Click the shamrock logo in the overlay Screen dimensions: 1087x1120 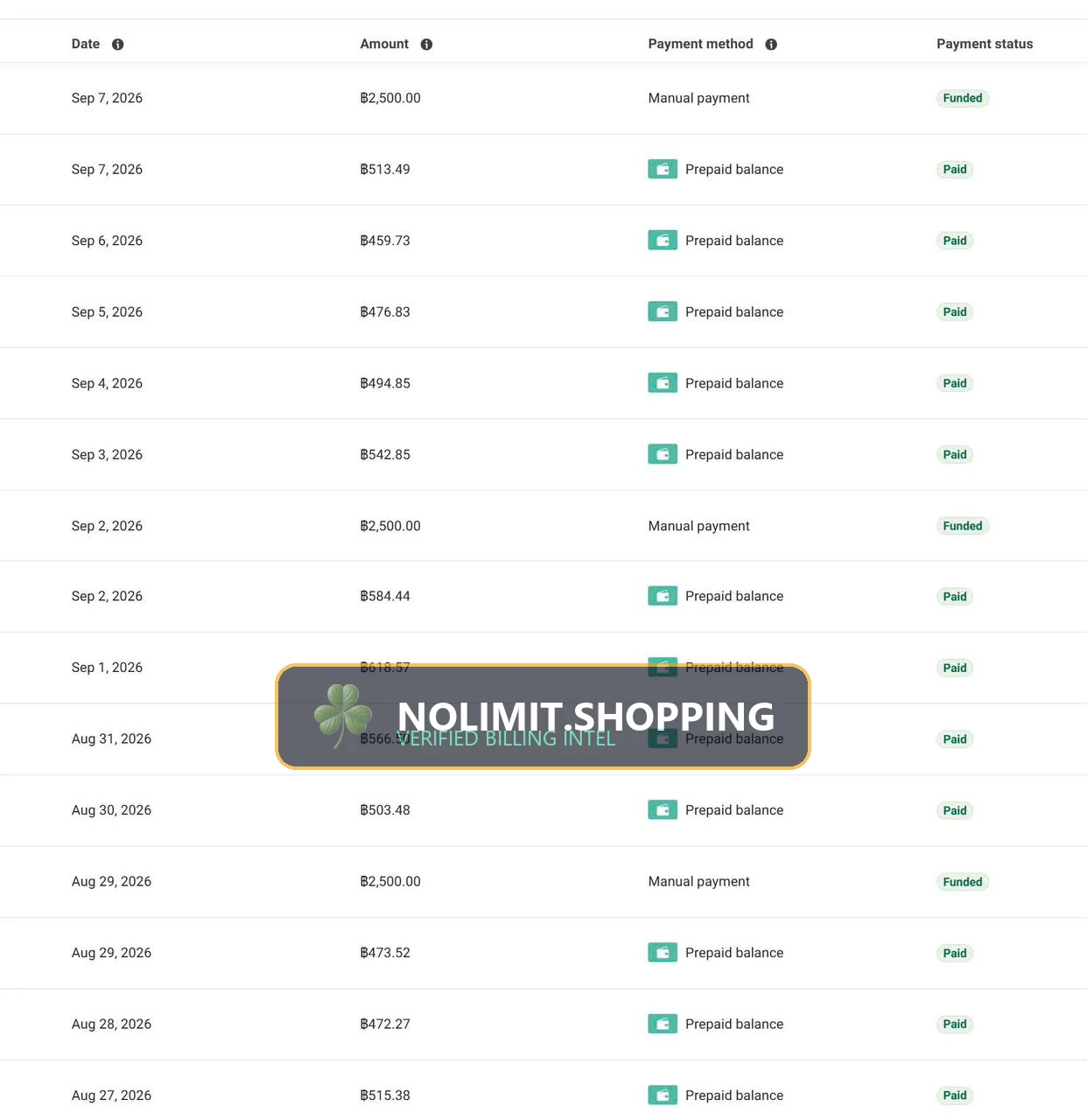[x=343, y=716]
